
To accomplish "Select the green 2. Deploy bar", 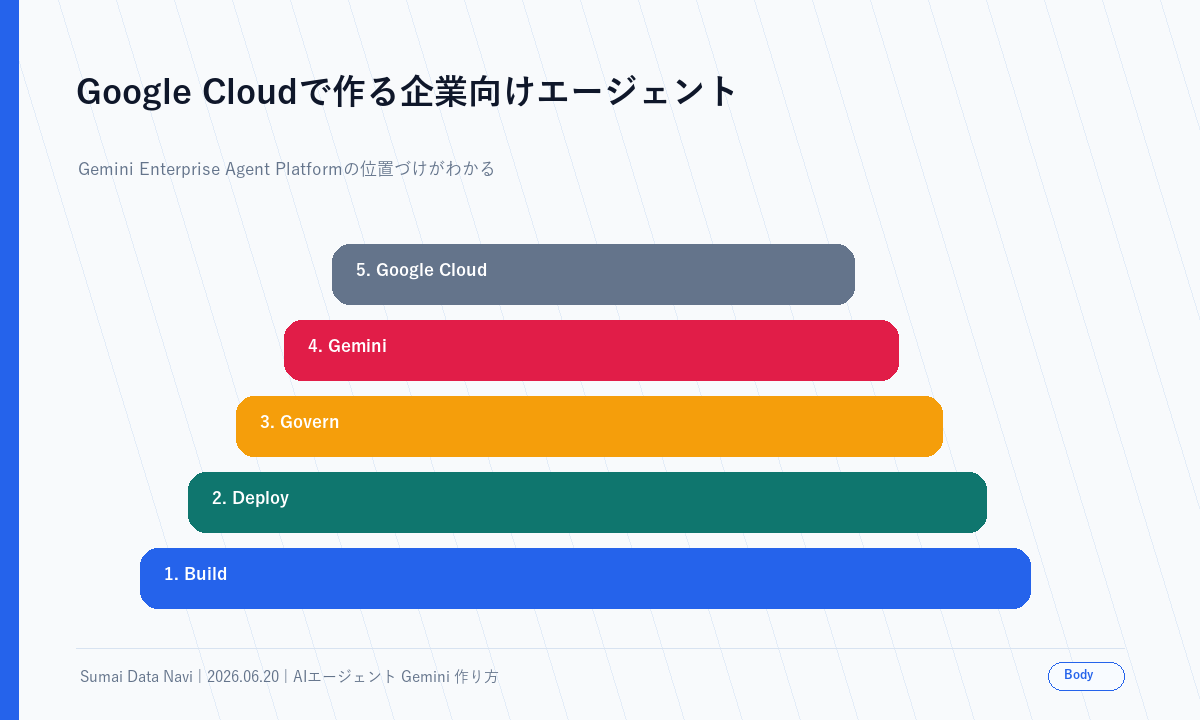I will (x=587, y=502).
